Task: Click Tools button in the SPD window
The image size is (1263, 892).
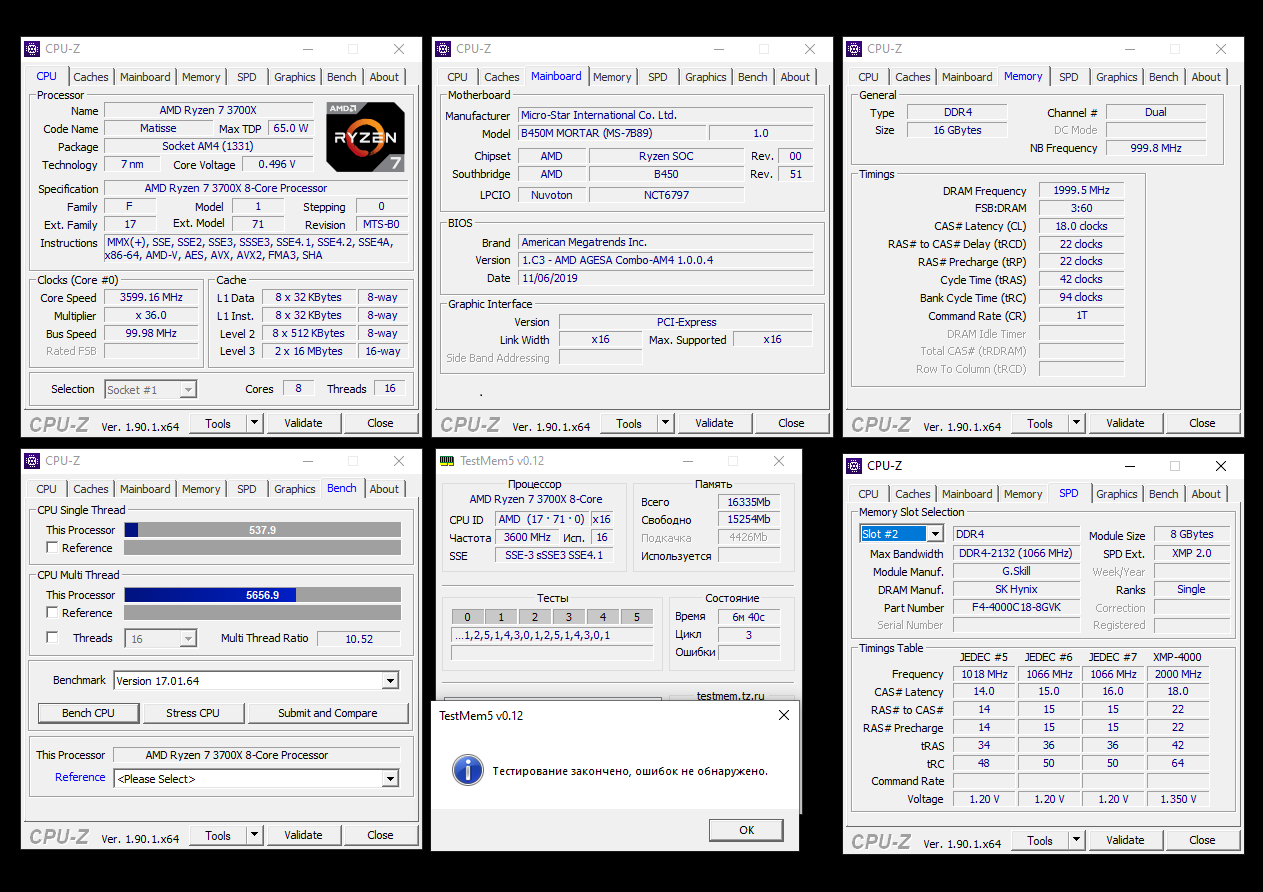Action: 1040,840
